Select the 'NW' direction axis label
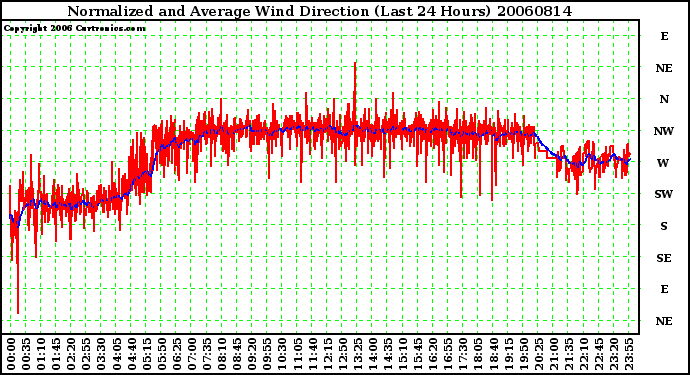This screenshot has width=690, height=375. pyautogui.click(x=664, y=131)
